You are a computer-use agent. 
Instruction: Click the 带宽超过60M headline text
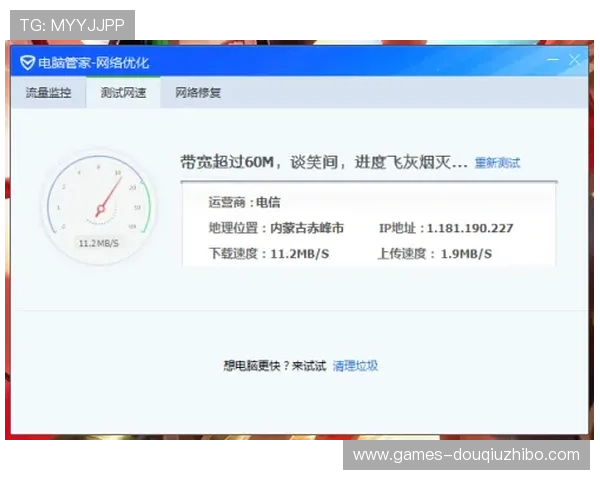(324, 162)
